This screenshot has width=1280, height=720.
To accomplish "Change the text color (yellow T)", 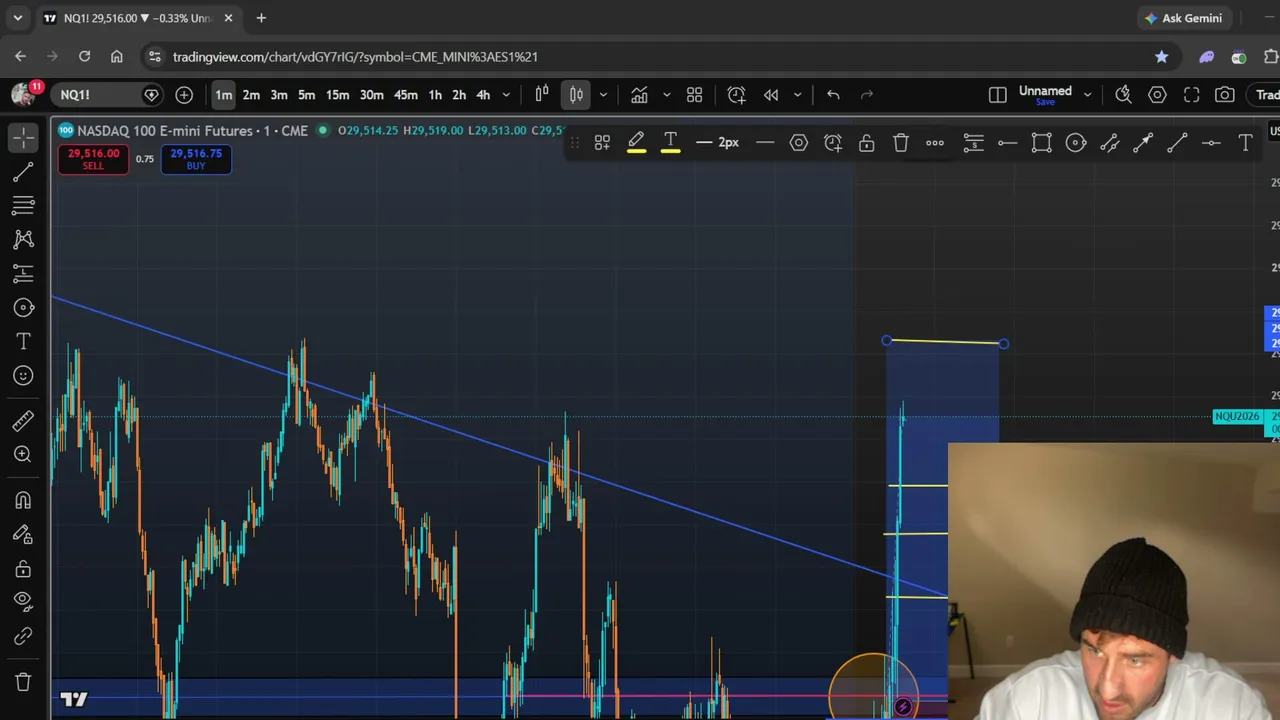I will (670, 143).
